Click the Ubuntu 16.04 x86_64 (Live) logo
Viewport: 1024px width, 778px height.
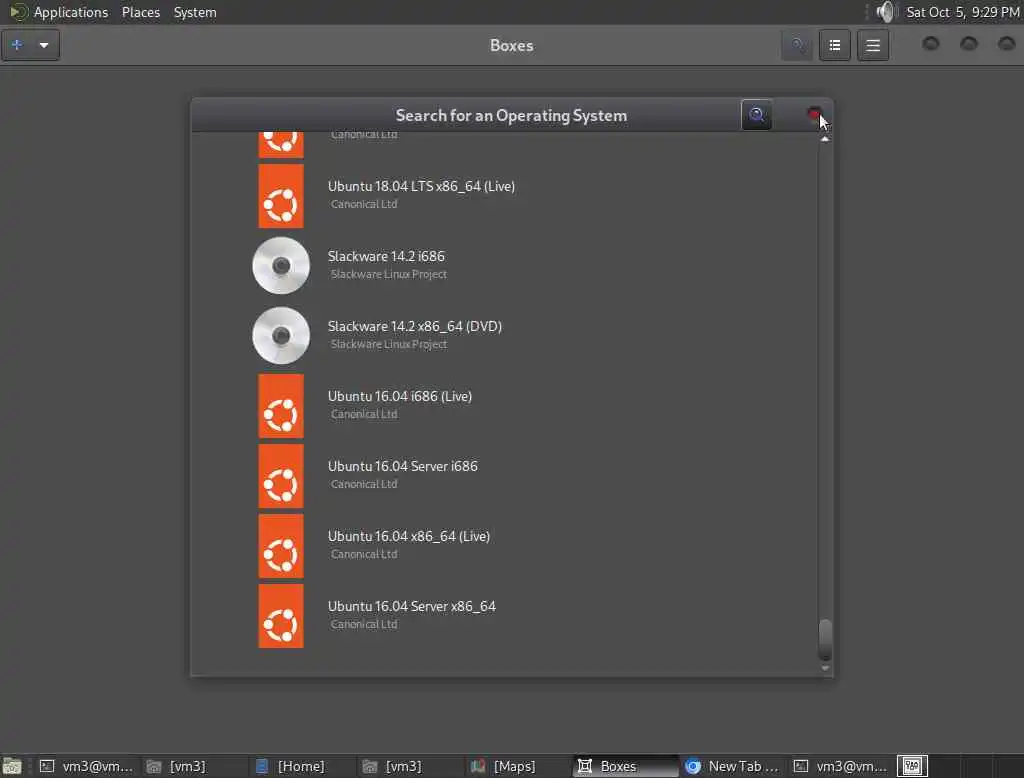point(281,545)
